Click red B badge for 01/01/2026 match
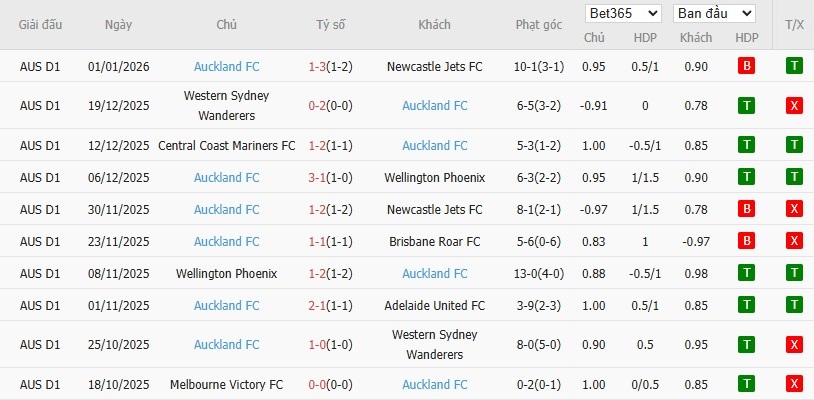The width and height of the screenshot is (814, 400). point(746,66)
